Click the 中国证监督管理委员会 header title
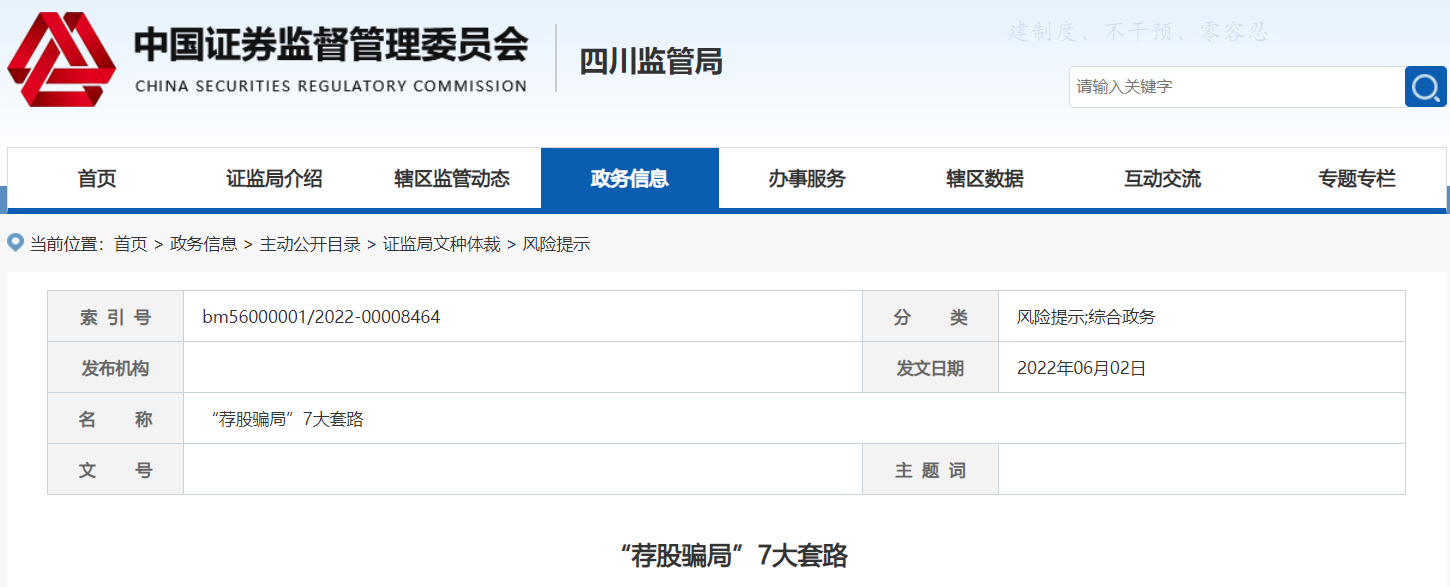 331,44
